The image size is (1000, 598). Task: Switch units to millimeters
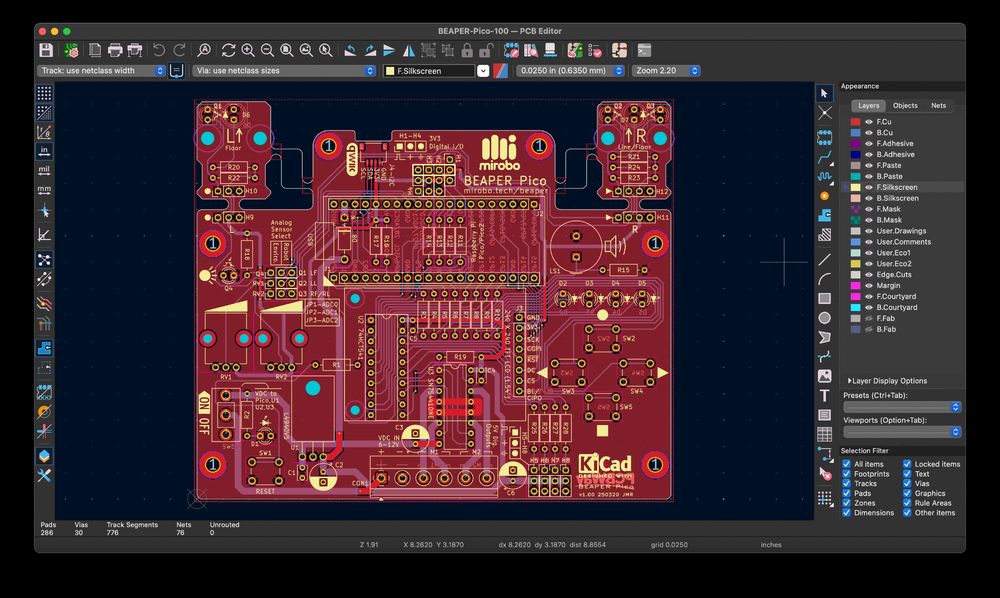pyautogui.click(x=44, y=189)
